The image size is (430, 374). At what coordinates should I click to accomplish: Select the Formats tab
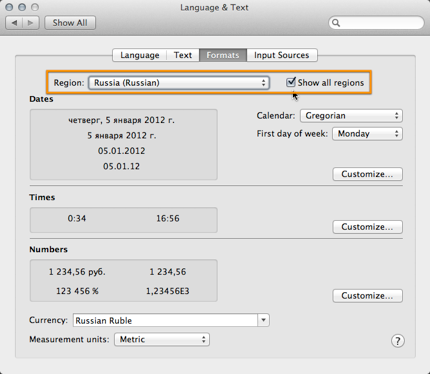[x=223, y=55]
